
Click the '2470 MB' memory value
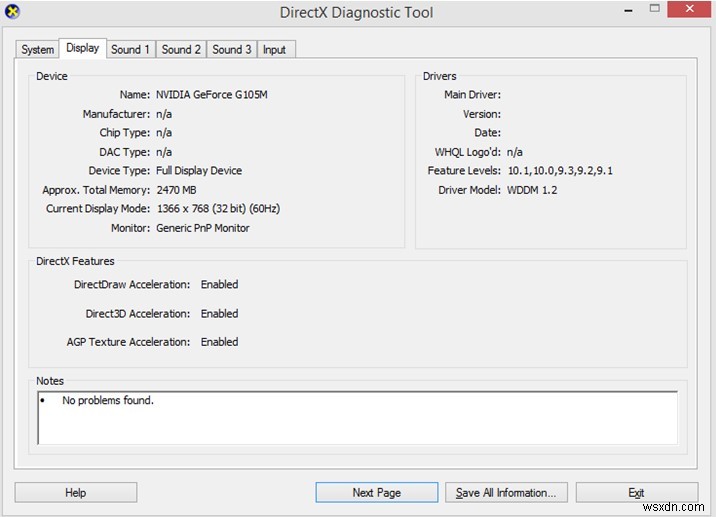tap(176, 190)
